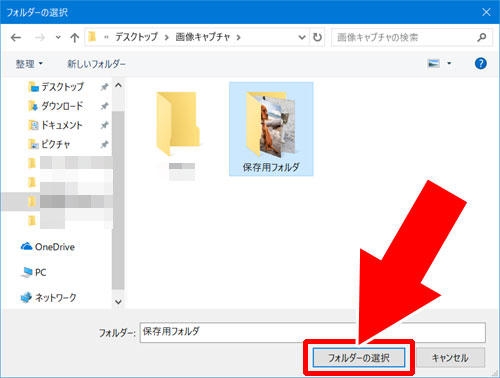Click the フォルダーの選択 button

click(x=359, y=358)
